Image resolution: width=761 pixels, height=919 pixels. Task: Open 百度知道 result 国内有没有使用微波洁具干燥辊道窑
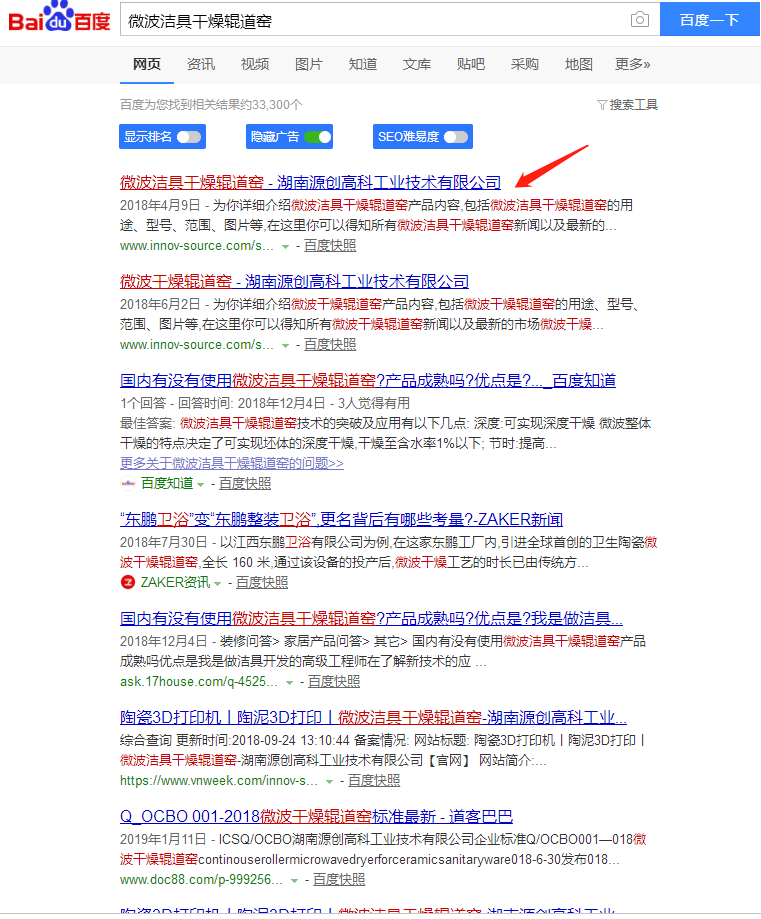368,380
